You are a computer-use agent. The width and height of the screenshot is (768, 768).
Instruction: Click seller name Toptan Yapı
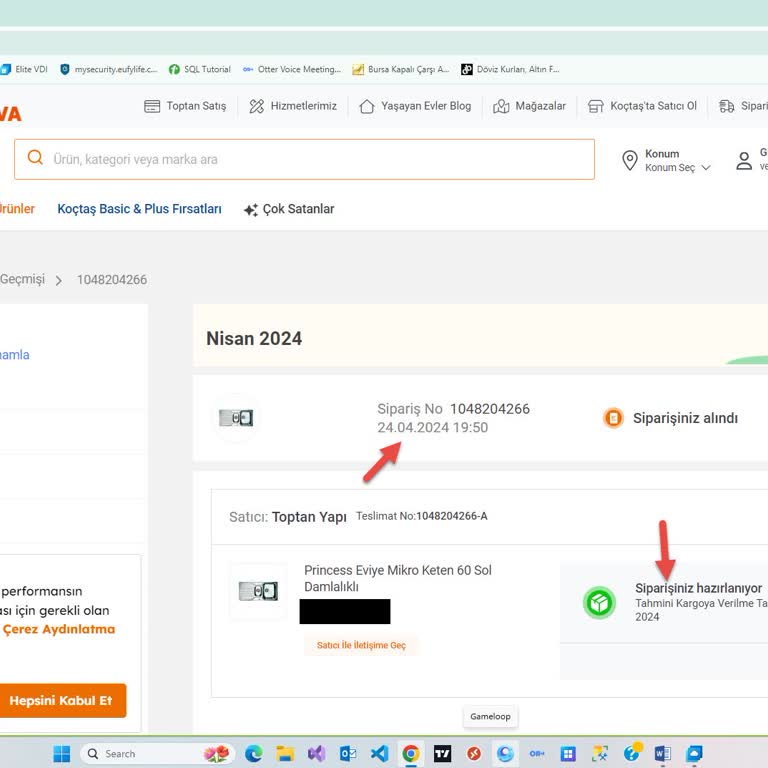point(309,517)
